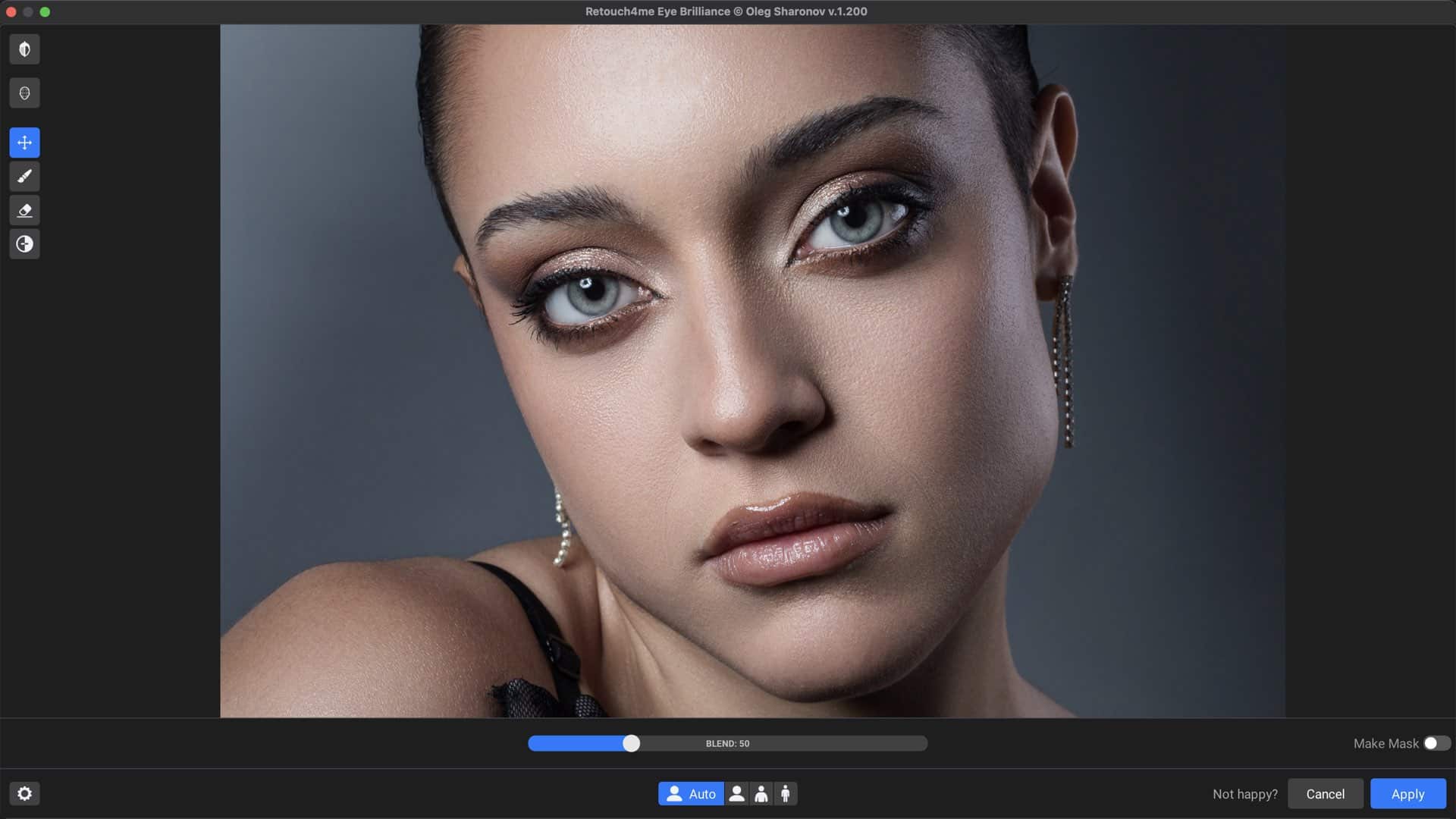The width and height of the screenshot is (1456, 819).
Task: Select the Move/pan tool
Action: pos(24,143)
